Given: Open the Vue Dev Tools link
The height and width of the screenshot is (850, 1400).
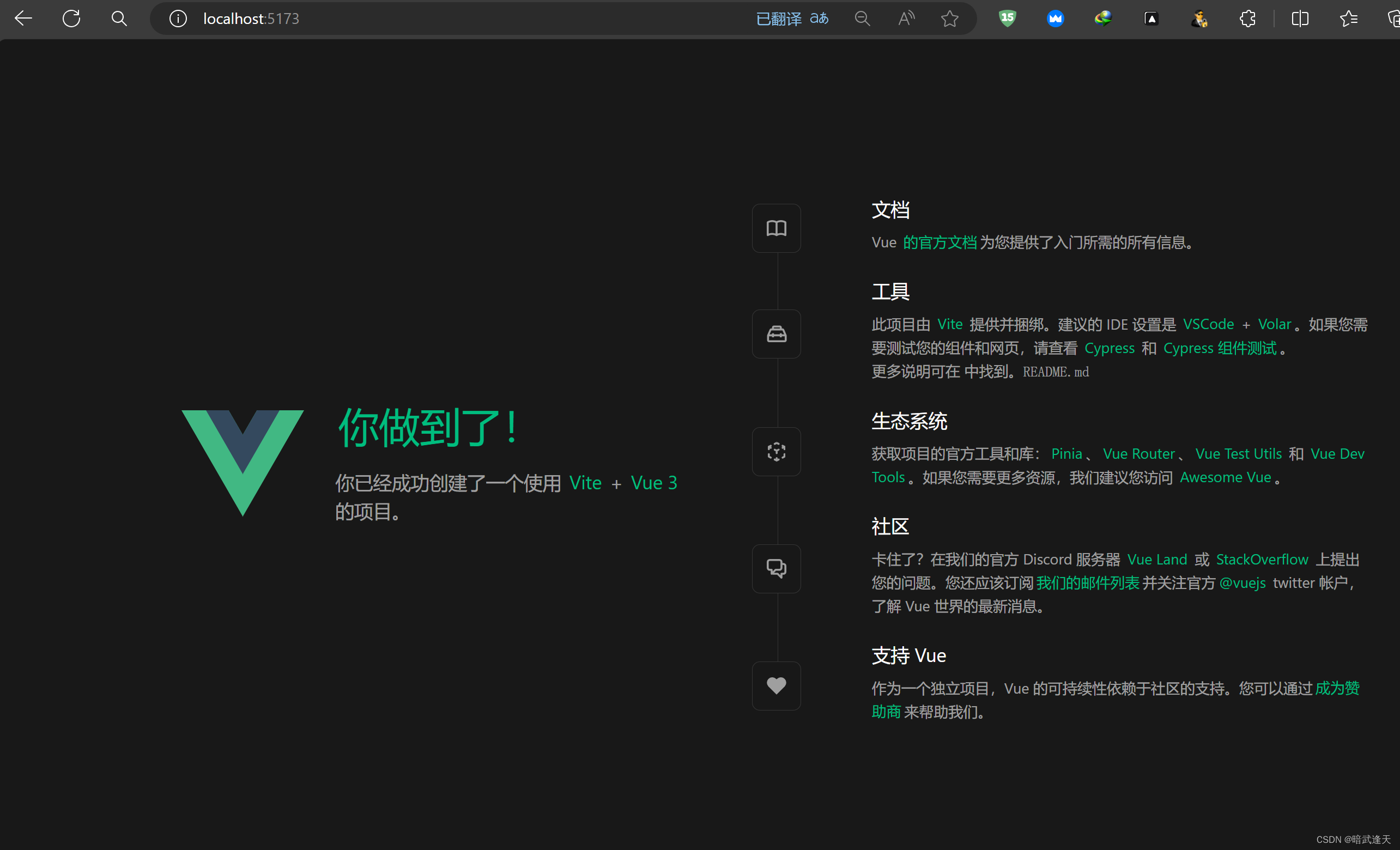Looking at the screenshot, I should (x=1337, y=454).
